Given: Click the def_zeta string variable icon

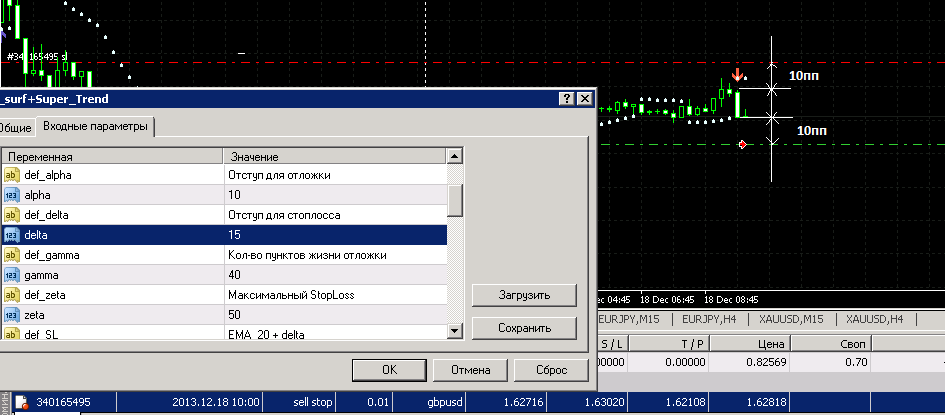Looking at the screenshot, I should (11, 295).
